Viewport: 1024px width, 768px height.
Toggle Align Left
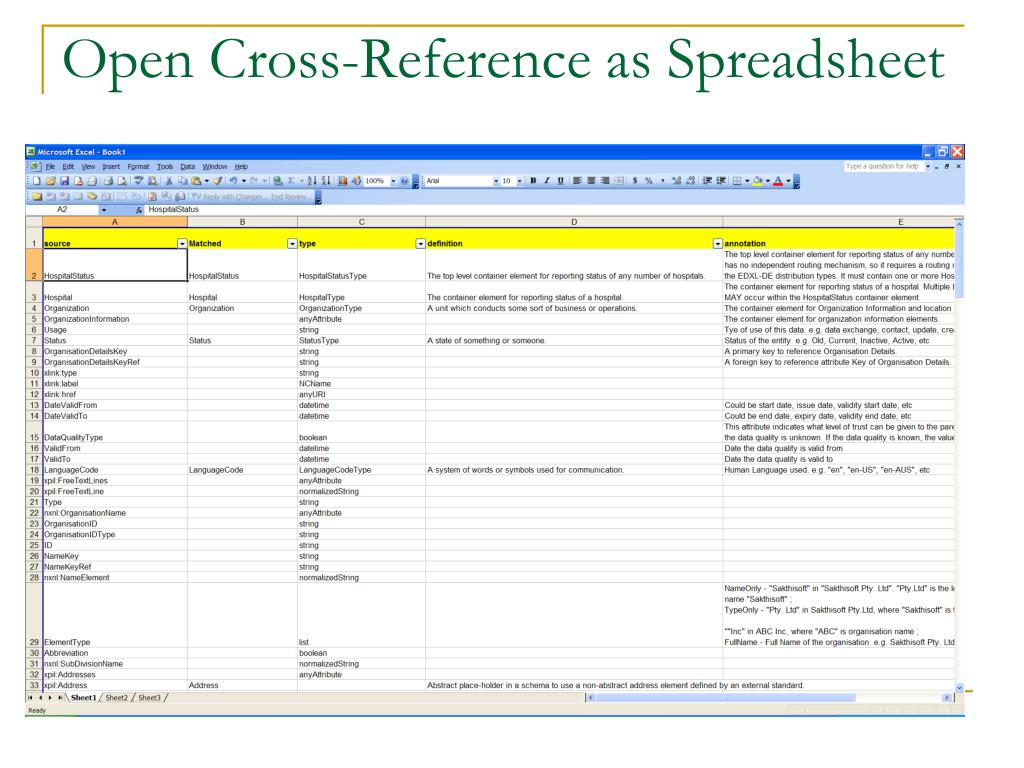(x=577, y=181)
